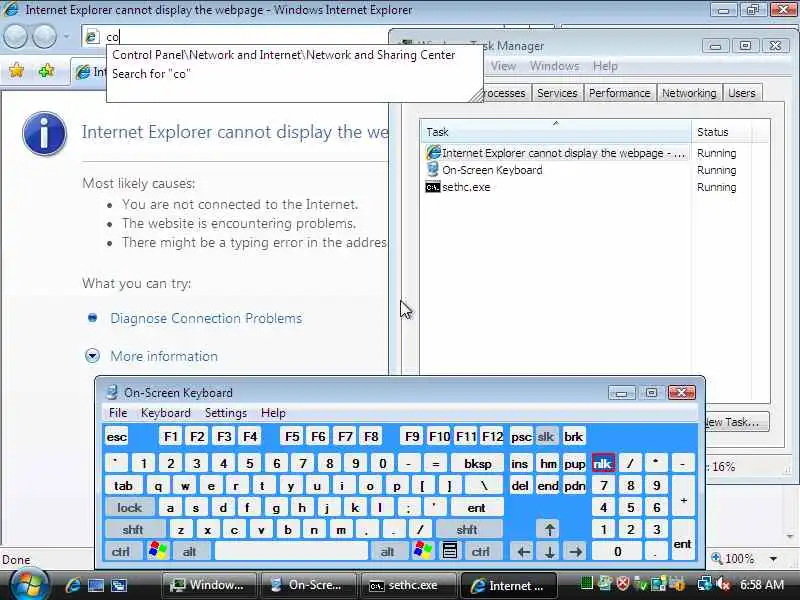Toggle the slk Scroll Lock key

point(546,437)
